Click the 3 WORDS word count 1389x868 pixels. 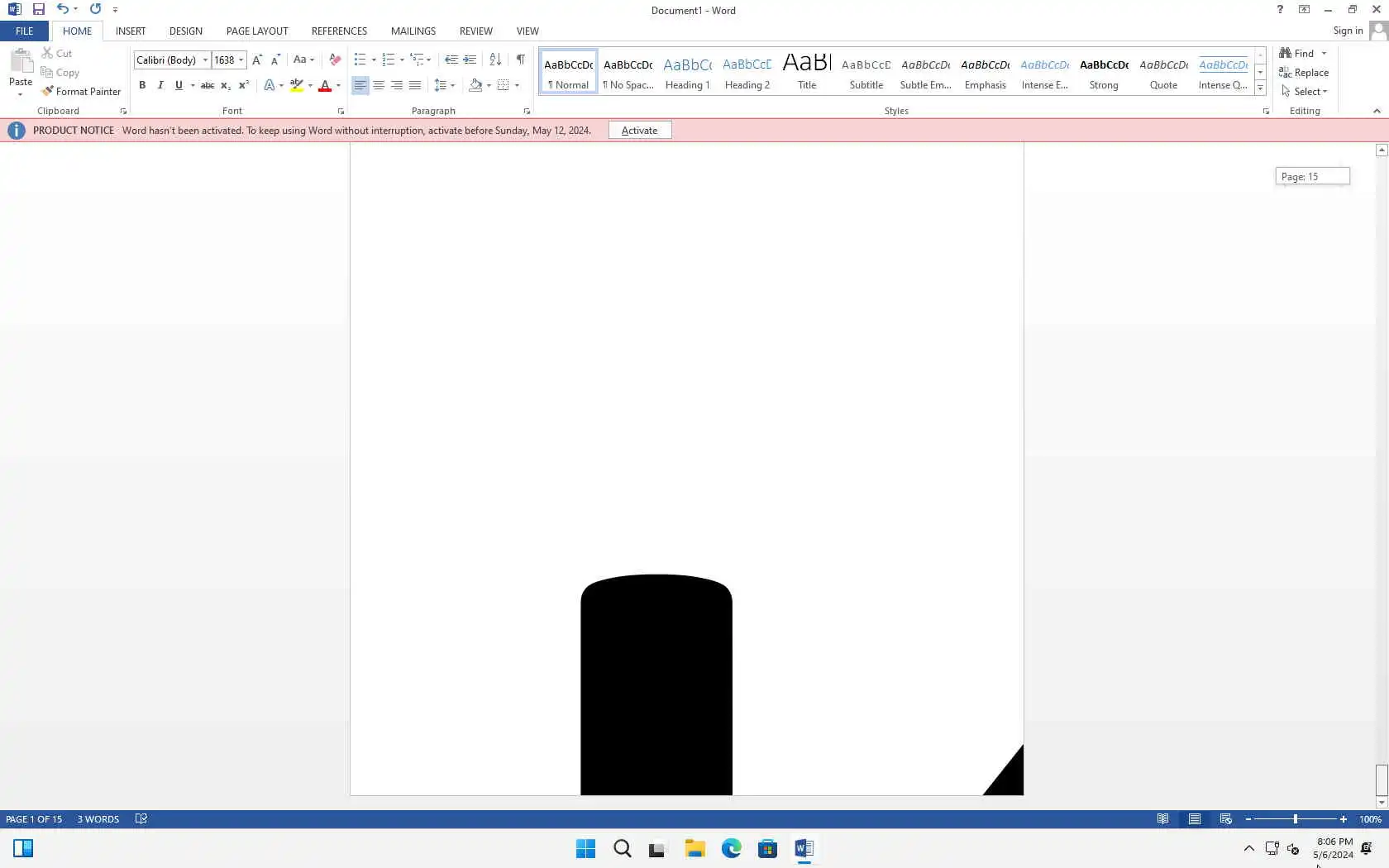pyautogui.click(x=98, y=819)
